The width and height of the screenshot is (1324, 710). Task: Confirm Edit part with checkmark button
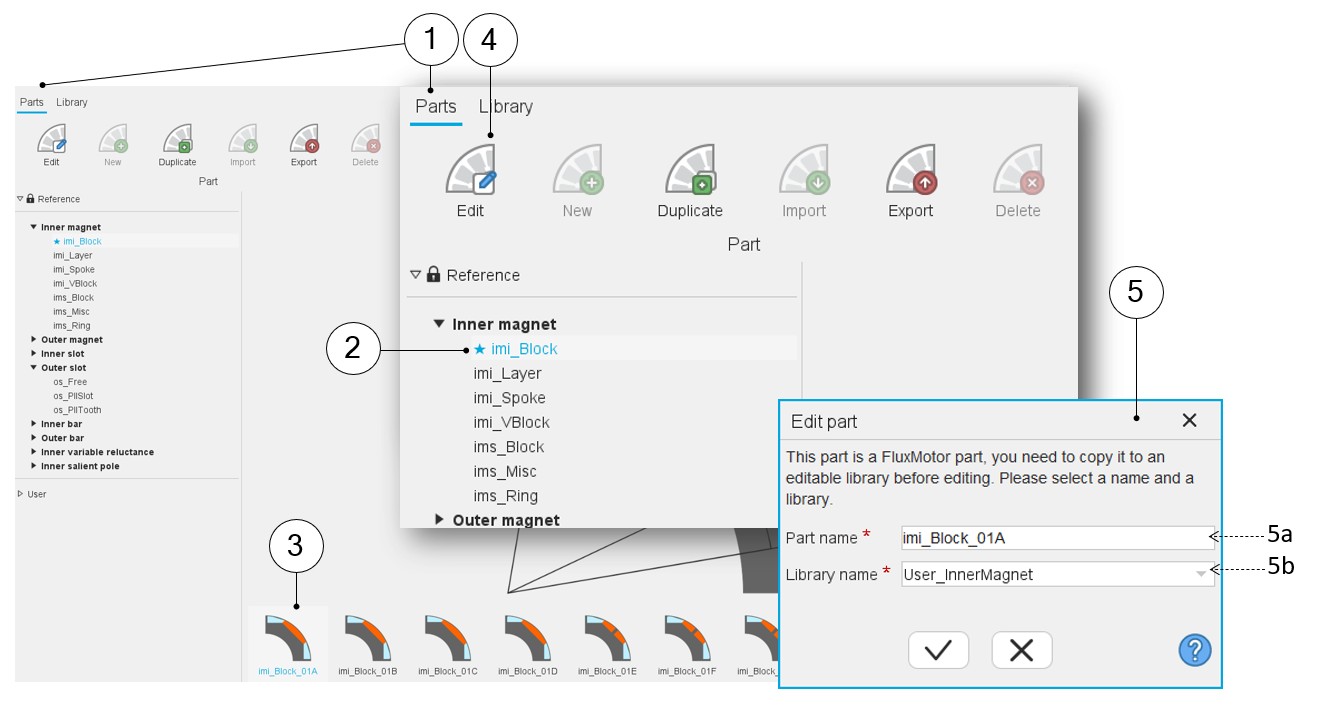click(938, 650)
